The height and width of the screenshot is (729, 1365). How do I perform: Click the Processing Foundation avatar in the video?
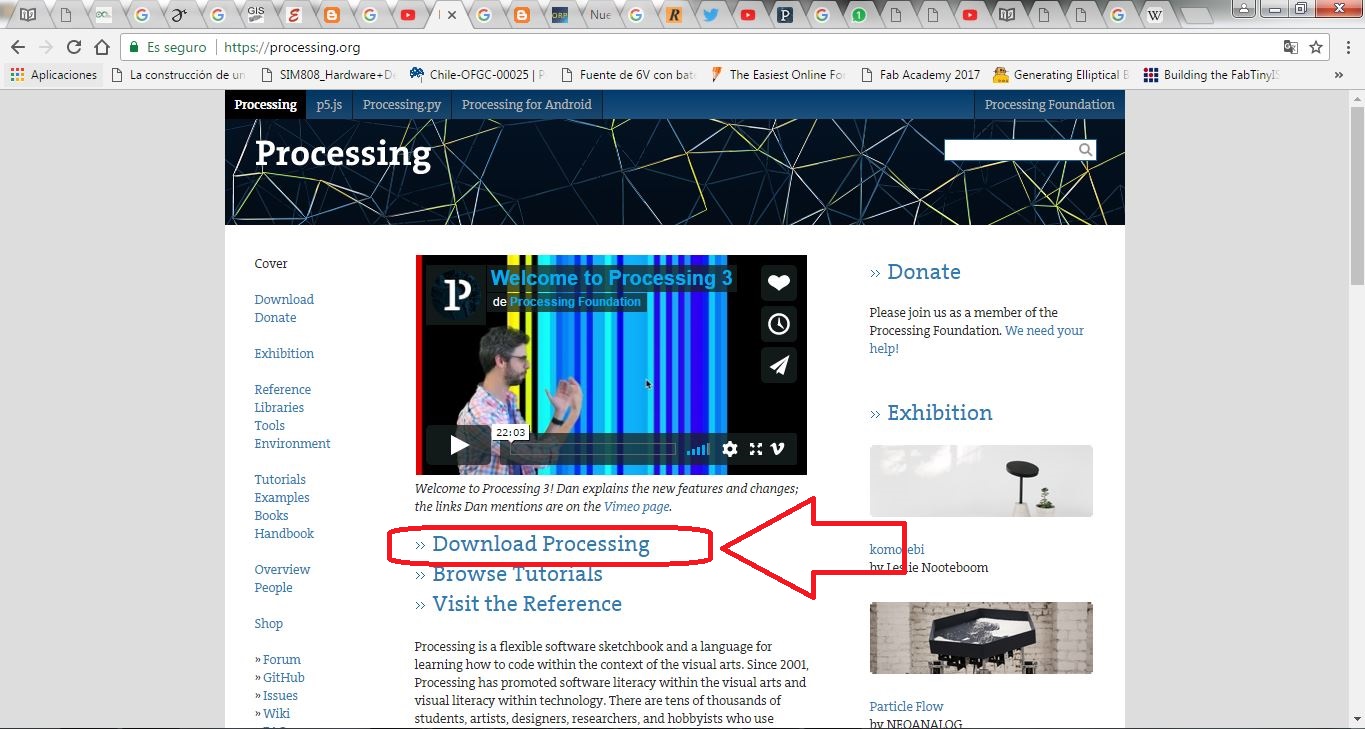point(457,295)
